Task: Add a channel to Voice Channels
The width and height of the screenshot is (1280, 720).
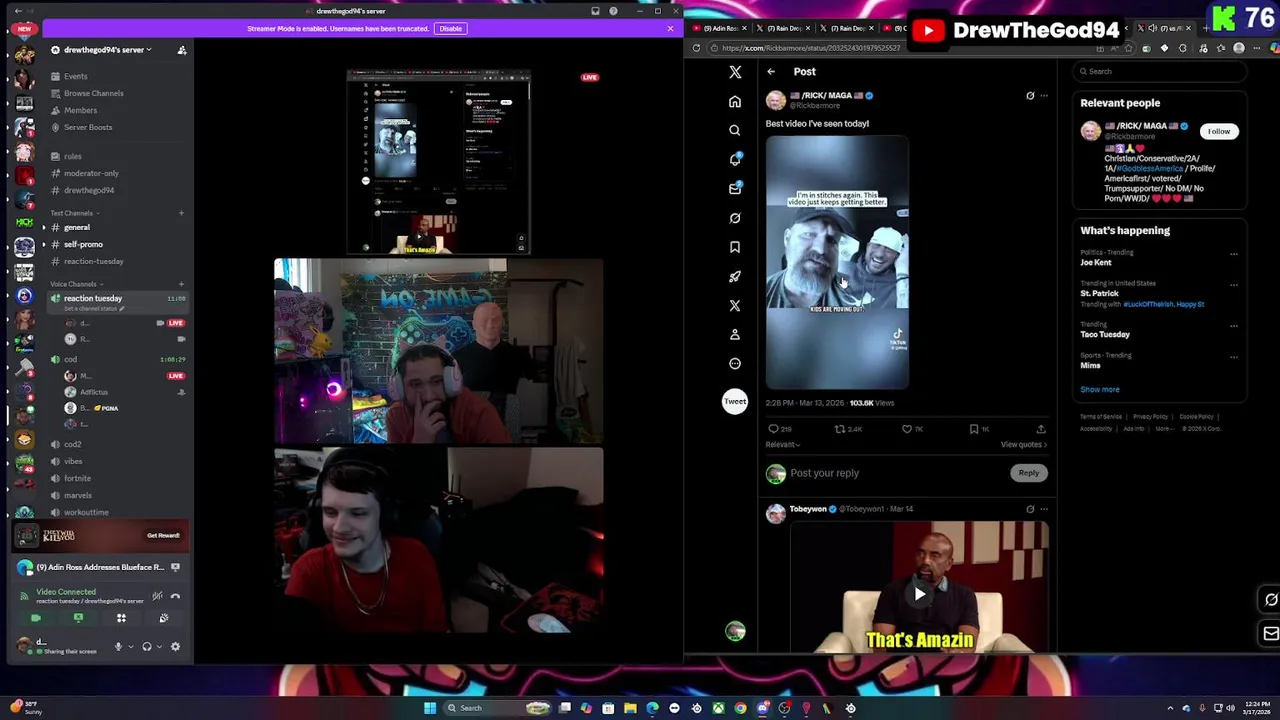Action: pos(181,284)
